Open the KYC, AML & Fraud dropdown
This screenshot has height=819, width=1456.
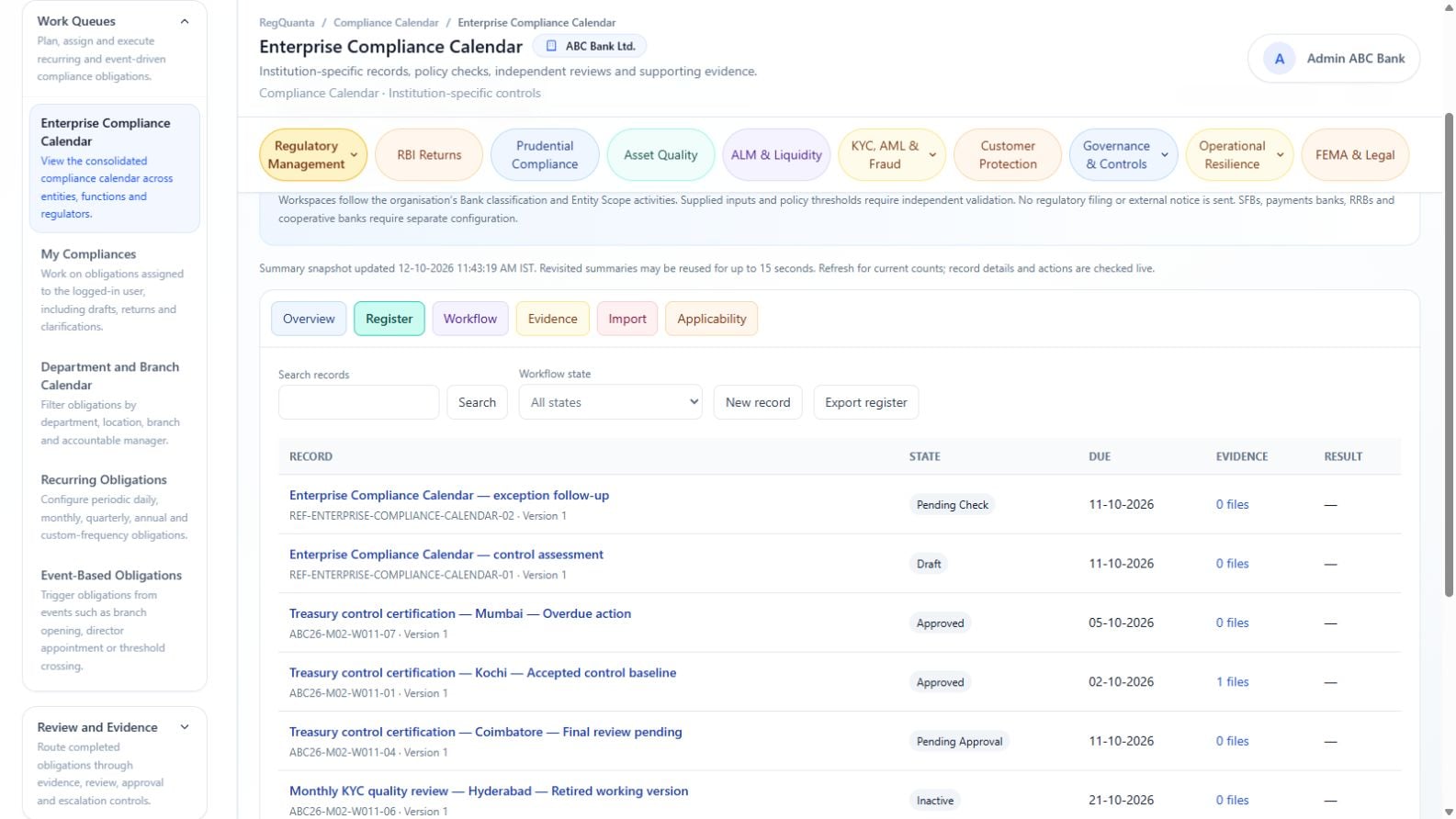click(892, 155)
